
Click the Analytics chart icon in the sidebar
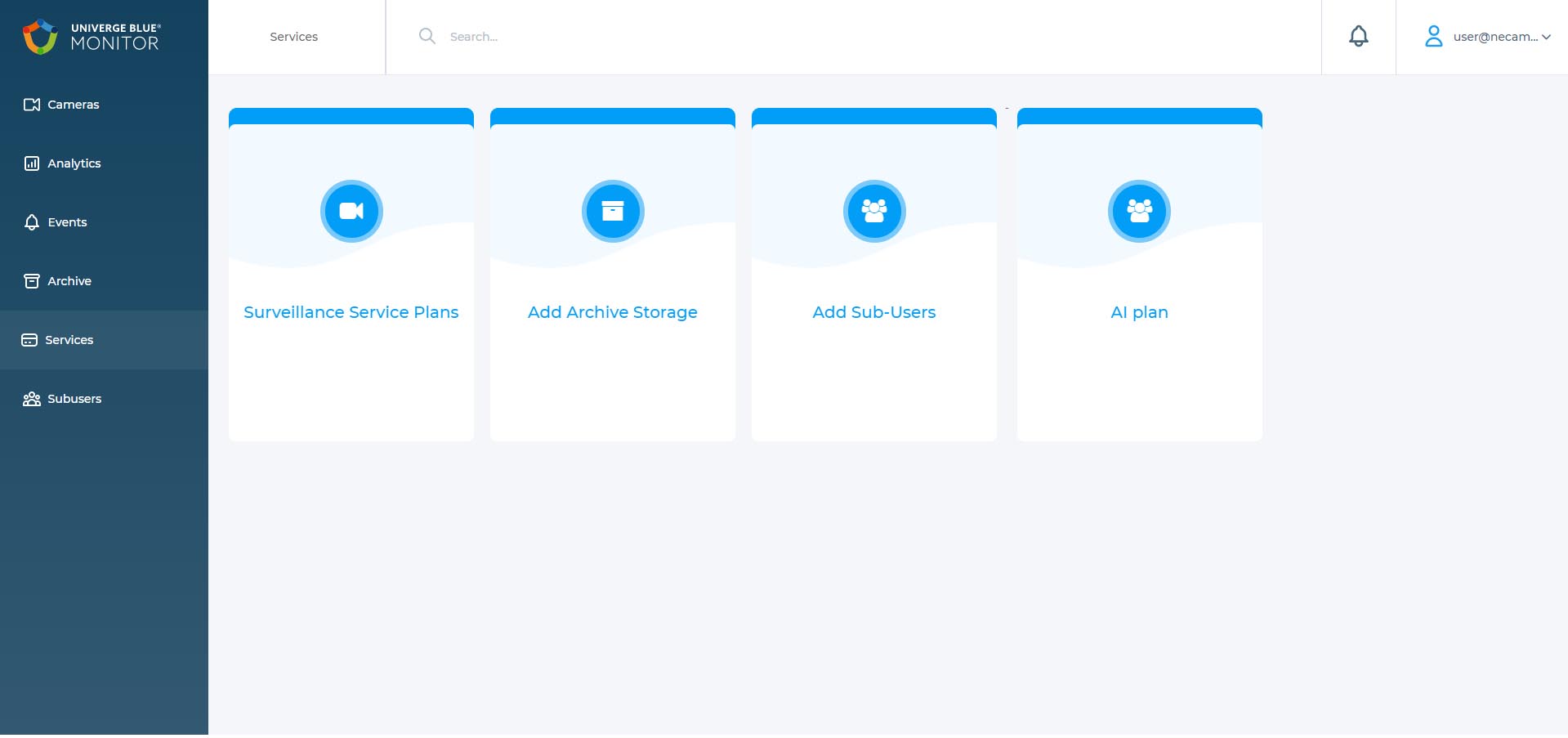[32, 163]
